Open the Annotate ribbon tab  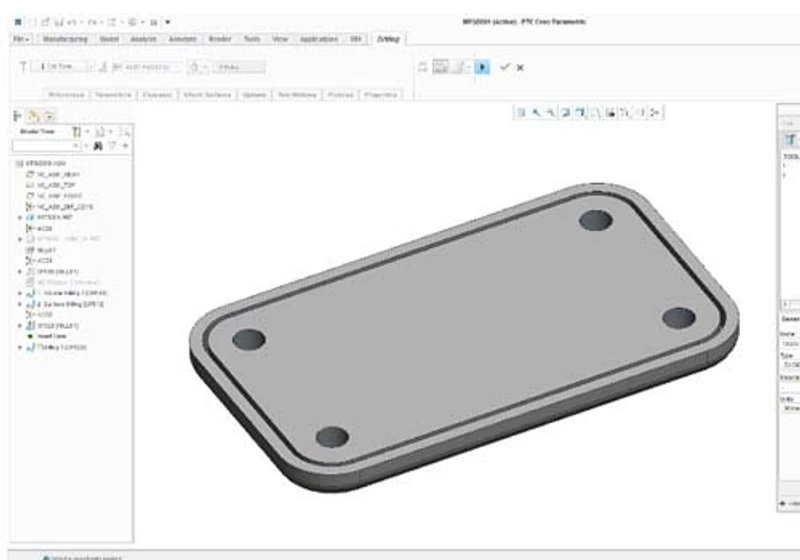tap(182, 39)
